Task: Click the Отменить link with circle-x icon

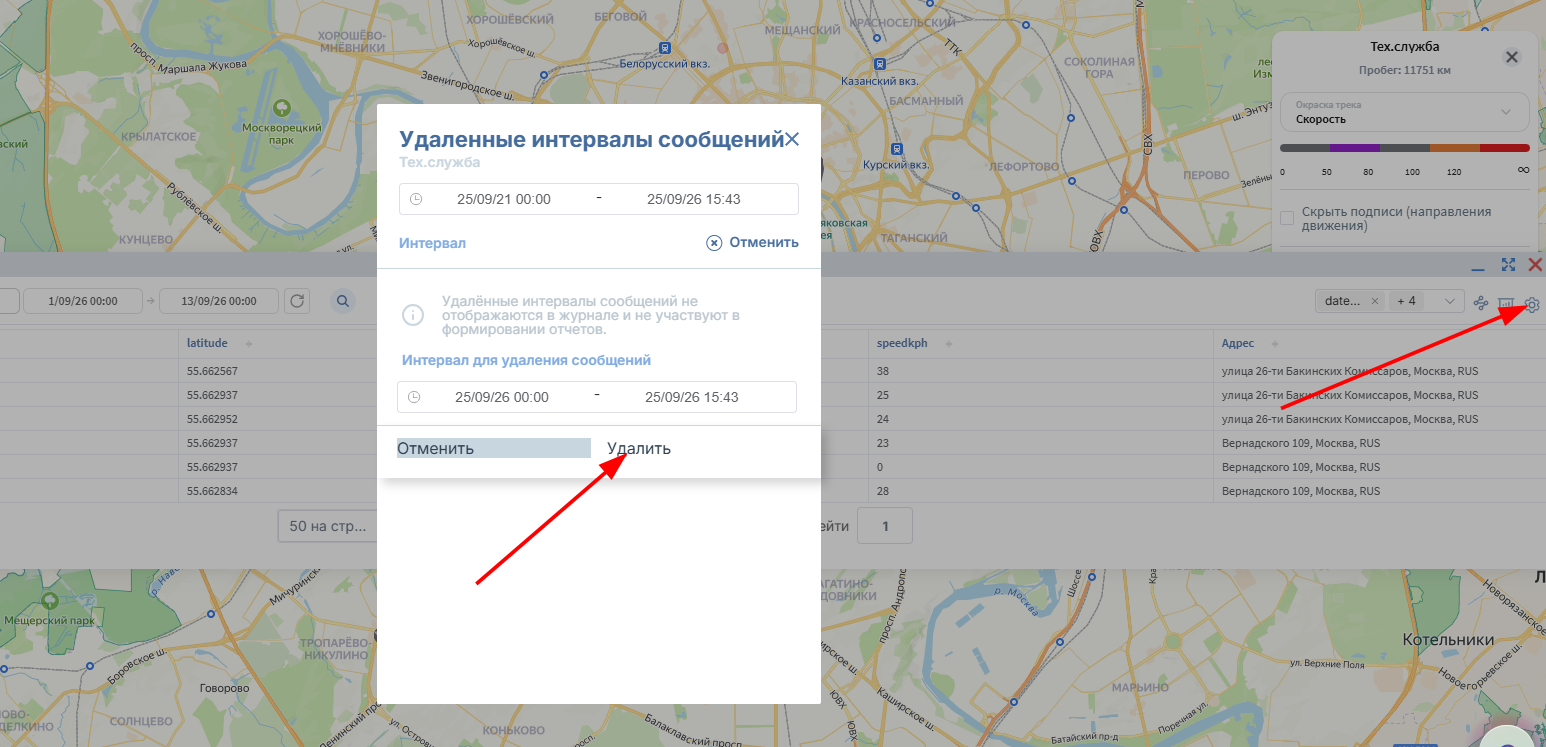Action: [752, 242]
